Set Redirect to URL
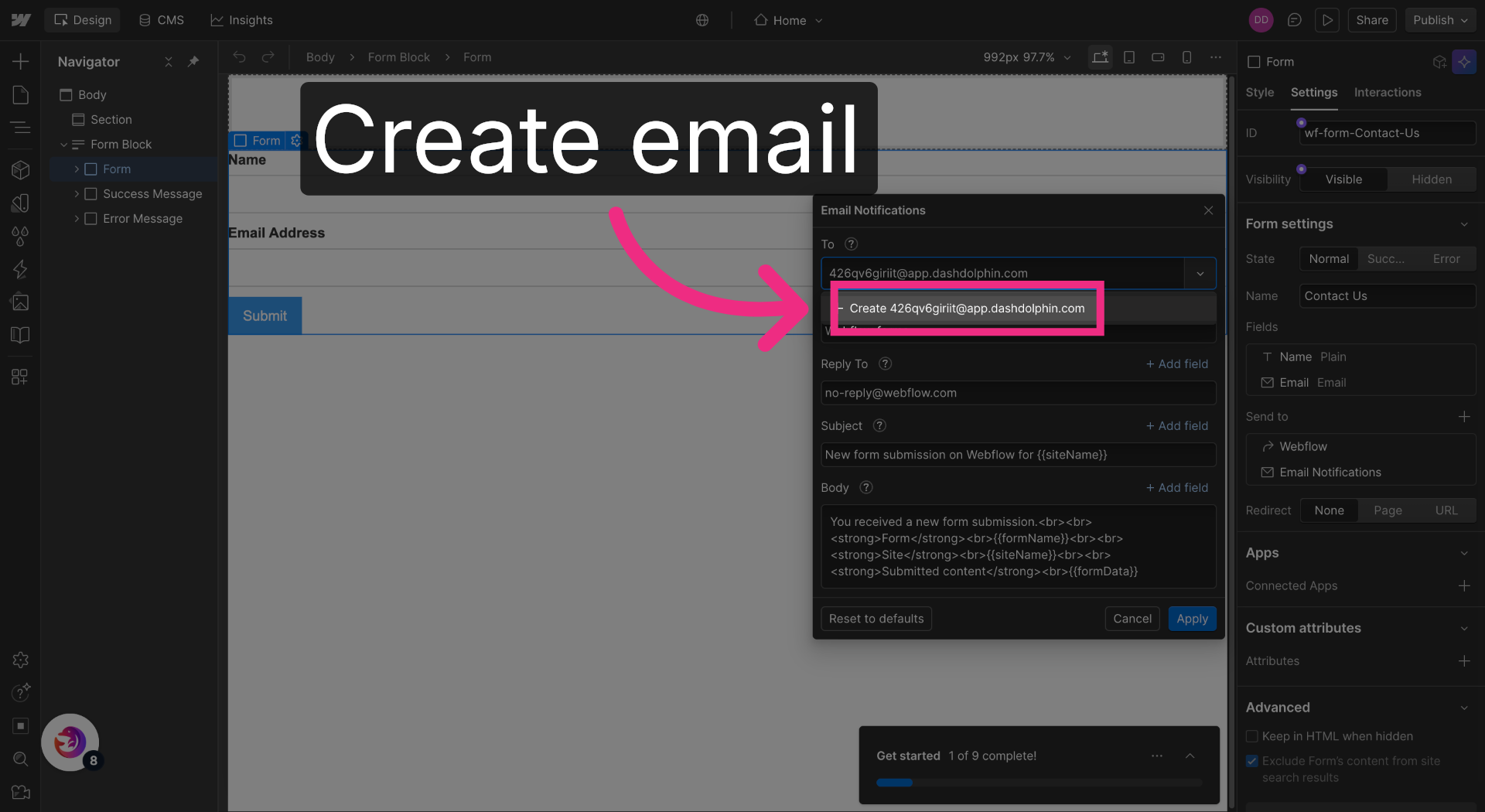The image size is (1485, 812). tap(1446, 510)
